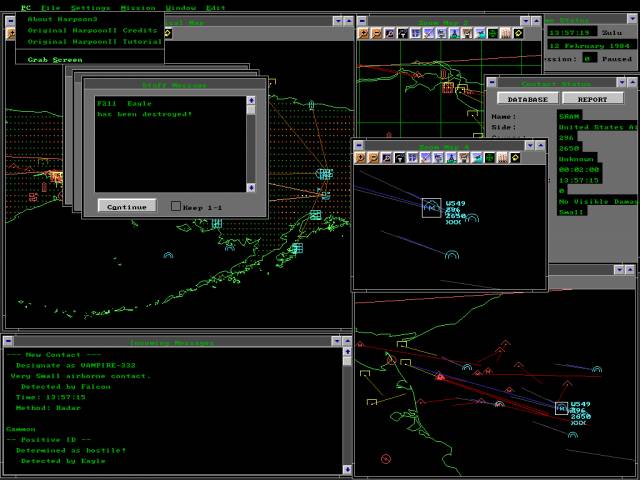Click green crosshair icon in Zoom Map 2
640x480 pixels.
coord(493,33)
